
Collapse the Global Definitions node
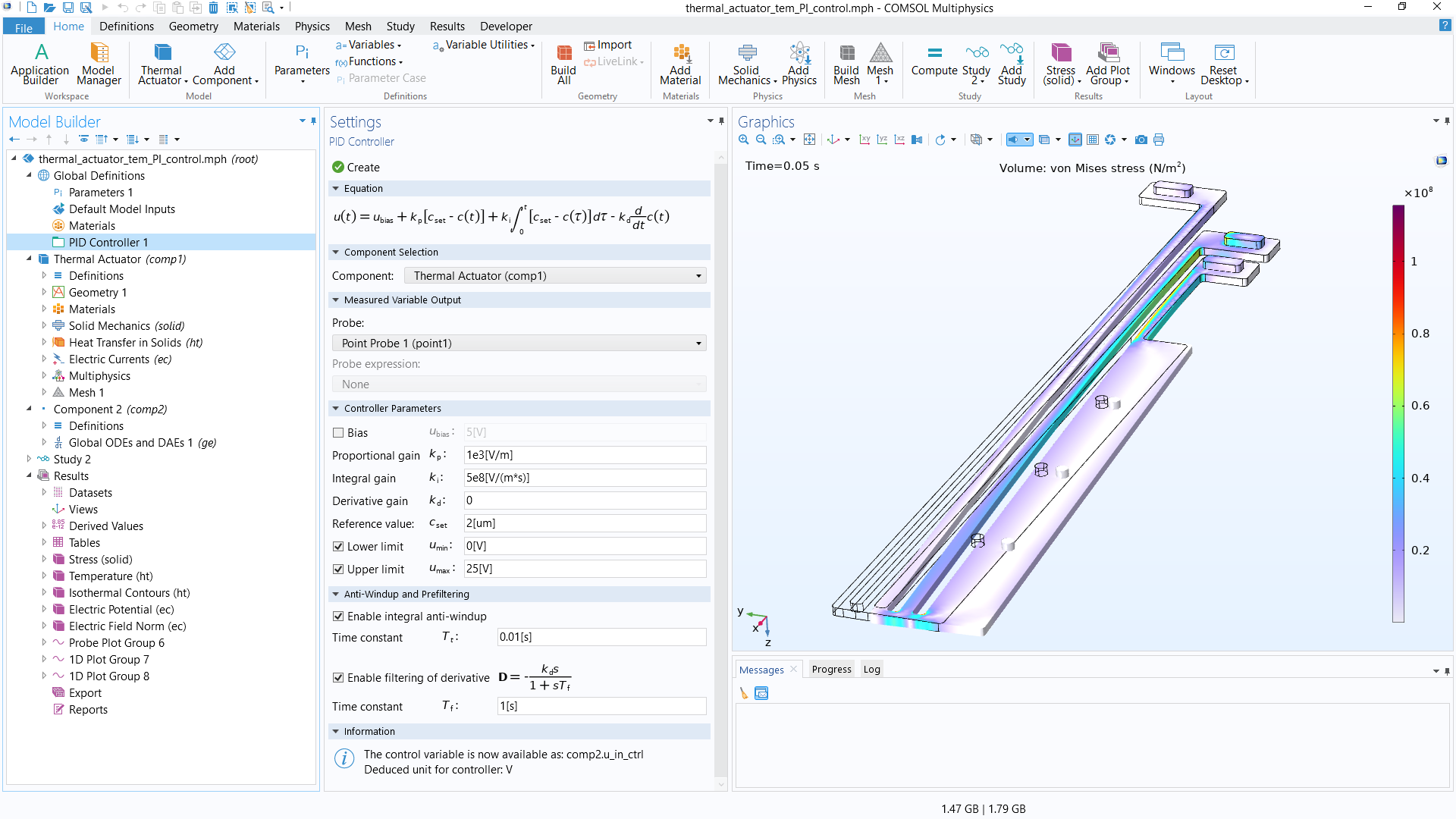point(29,175)
